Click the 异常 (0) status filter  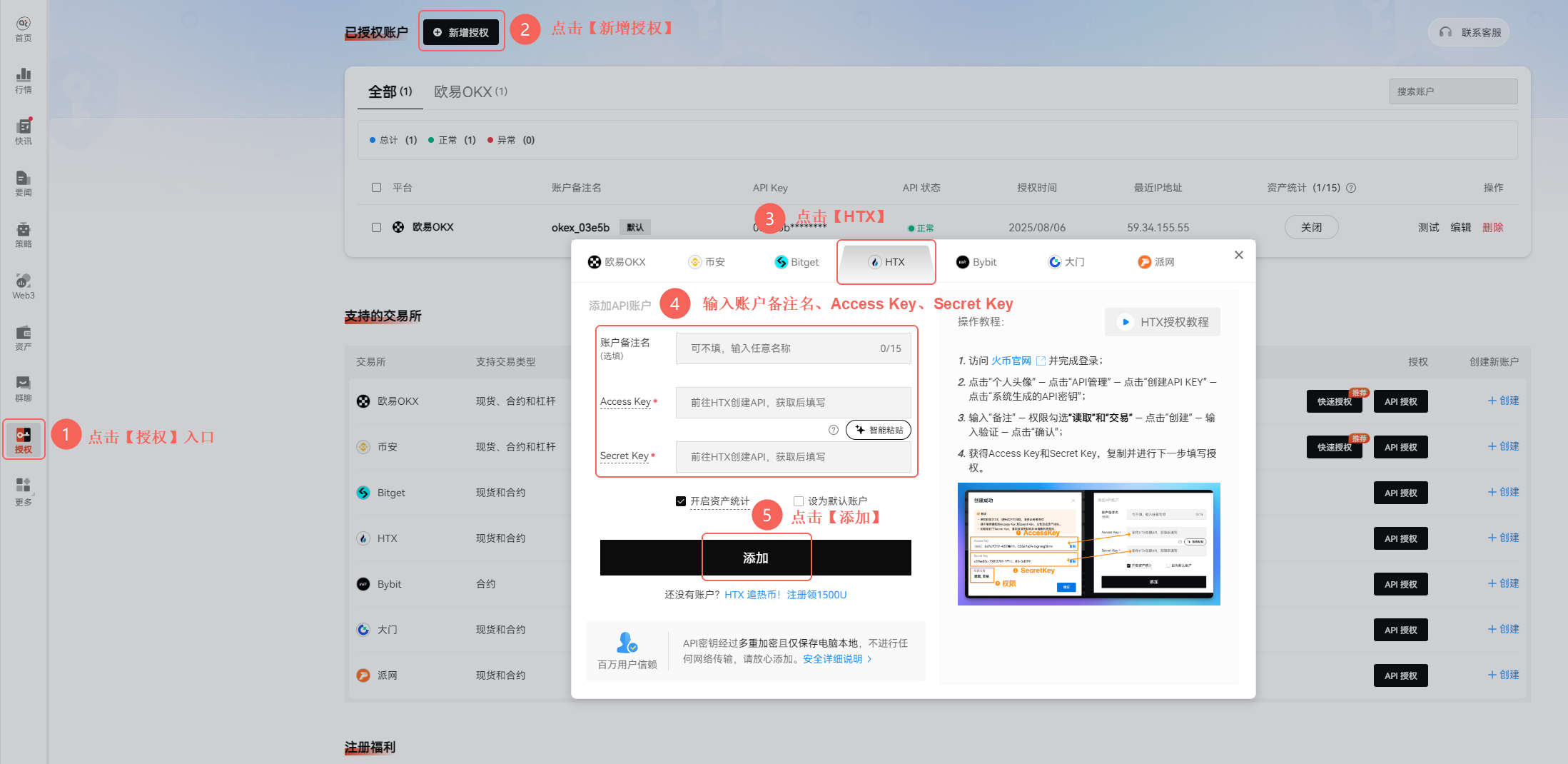click(x=511, y=140)
